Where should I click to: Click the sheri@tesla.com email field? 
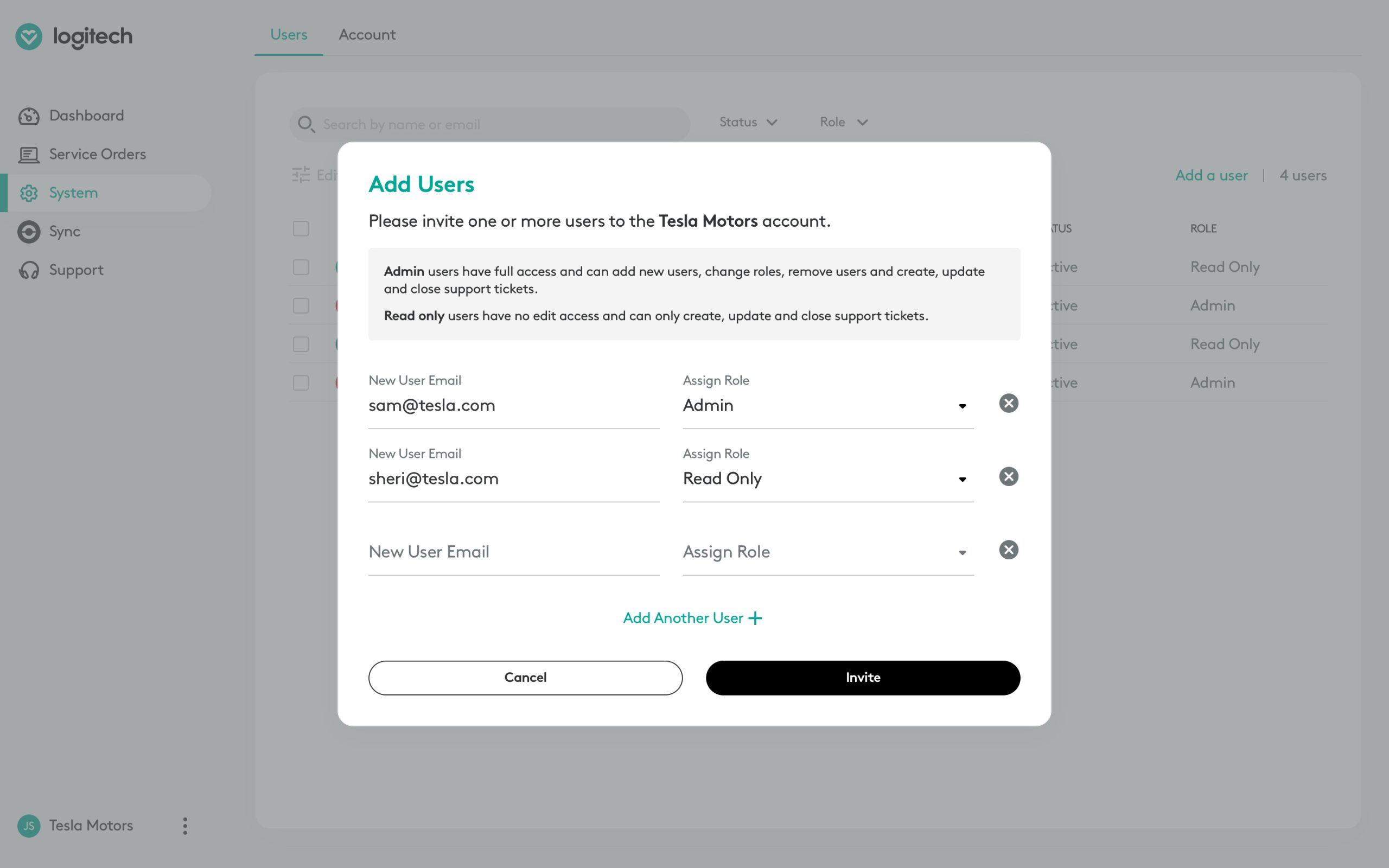514,479
